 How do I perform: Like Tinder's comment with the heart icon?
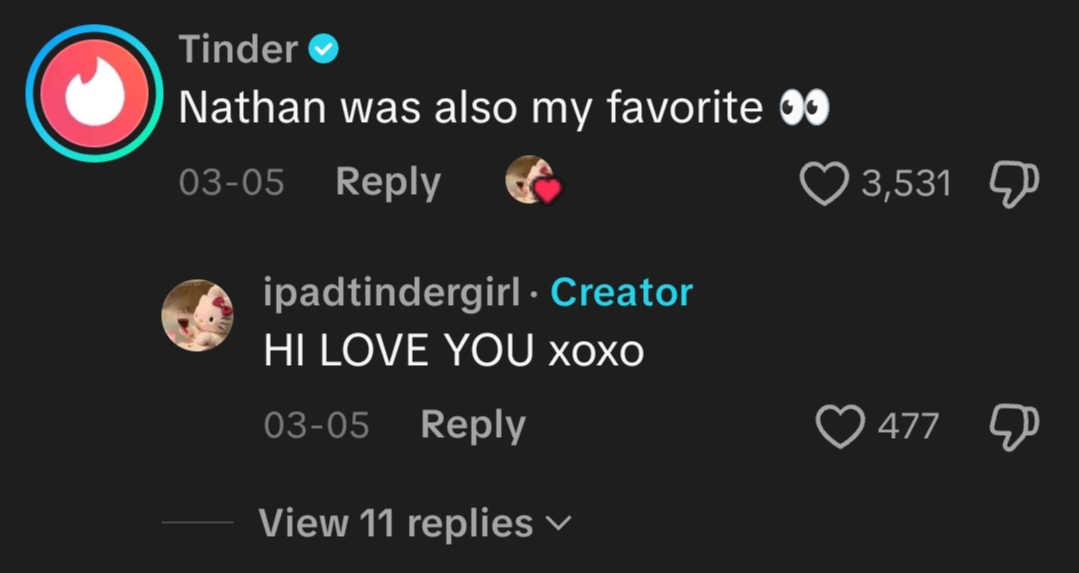[823, 183]
